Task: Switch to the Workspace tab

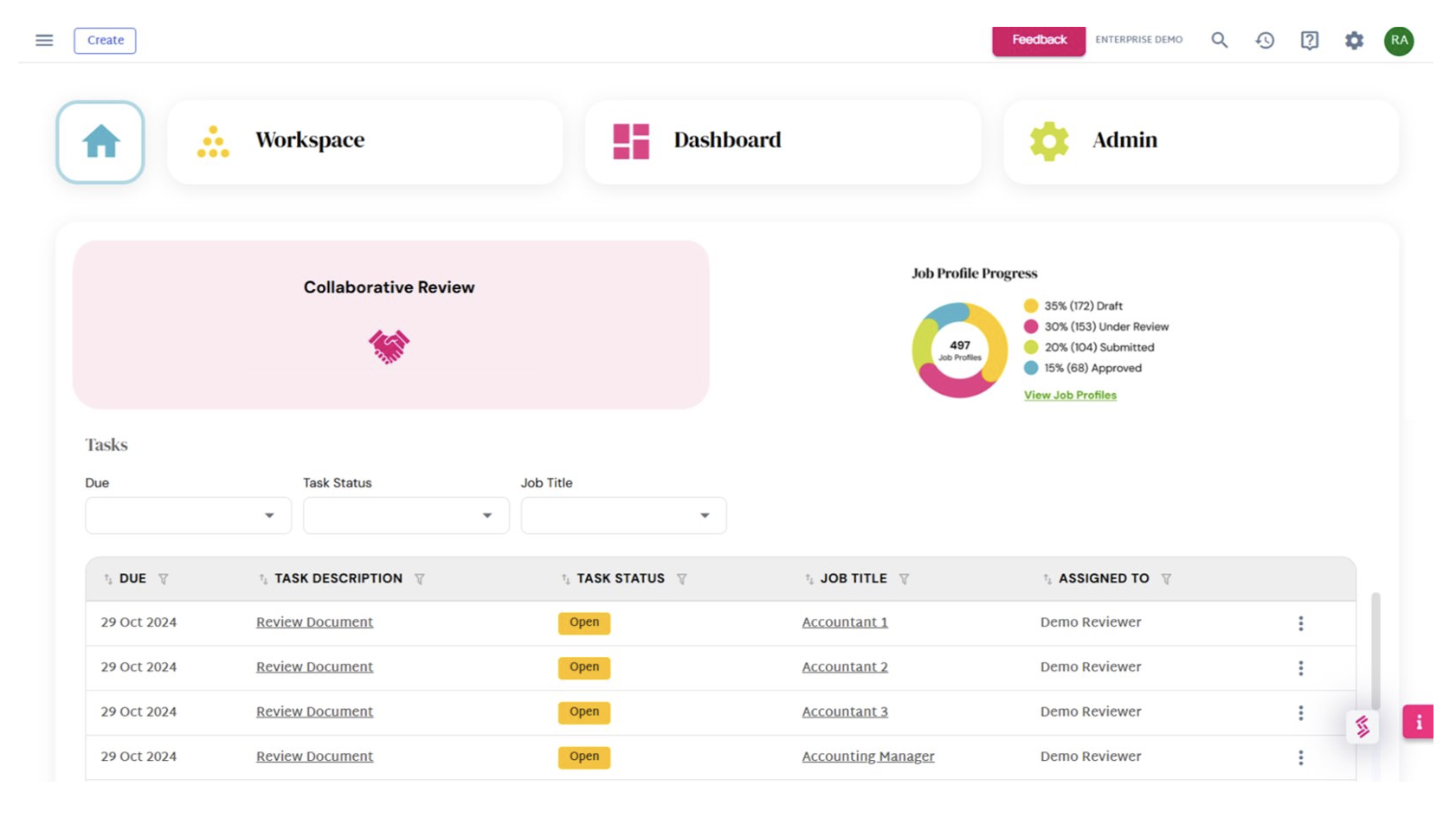Action: (364, 141)
